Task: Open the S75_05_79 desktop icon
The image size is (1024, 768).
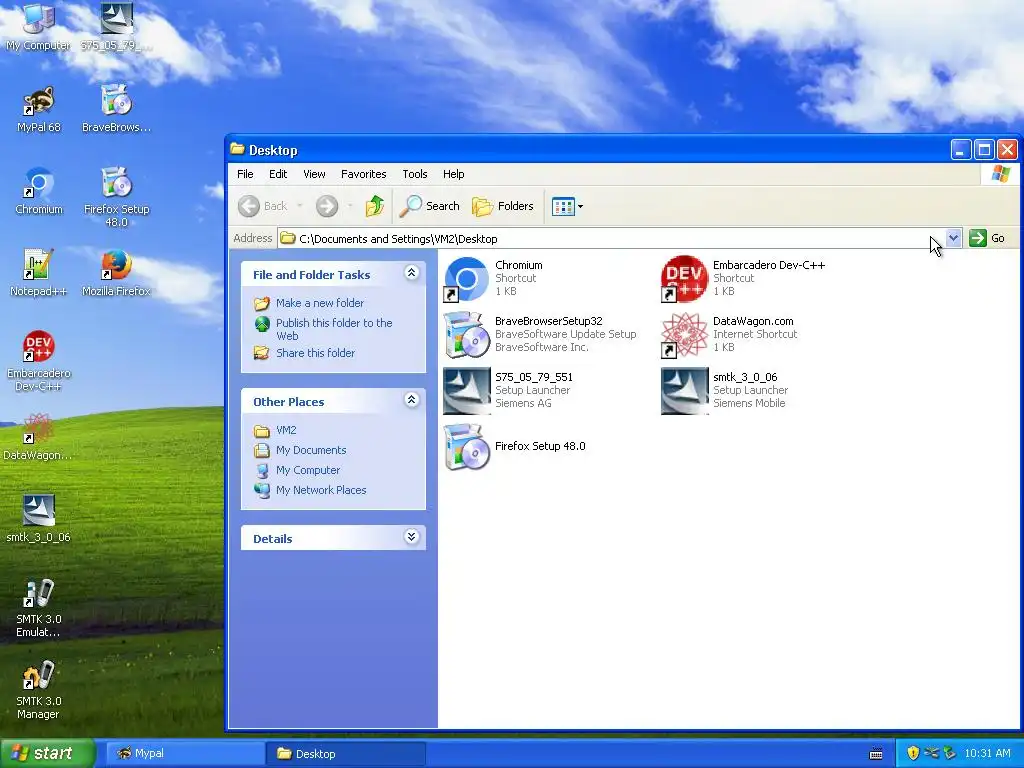Action: [x=116, y=26]
